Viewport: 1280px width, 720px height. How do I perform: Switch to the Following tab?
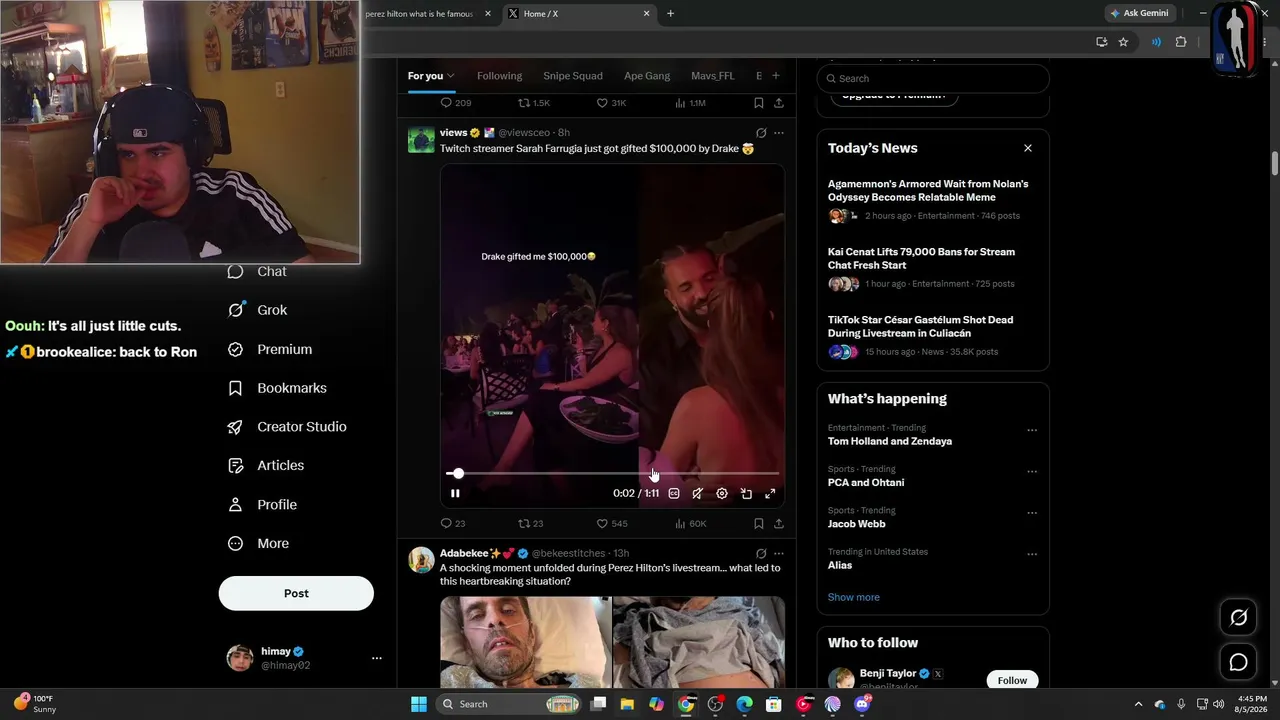(x=499, y=76)
